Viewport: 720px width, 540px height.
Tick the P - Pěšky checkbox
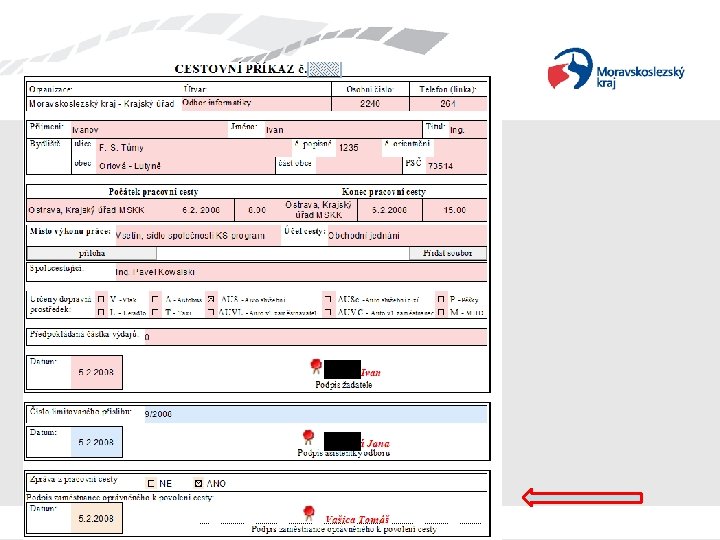(441, 299)
